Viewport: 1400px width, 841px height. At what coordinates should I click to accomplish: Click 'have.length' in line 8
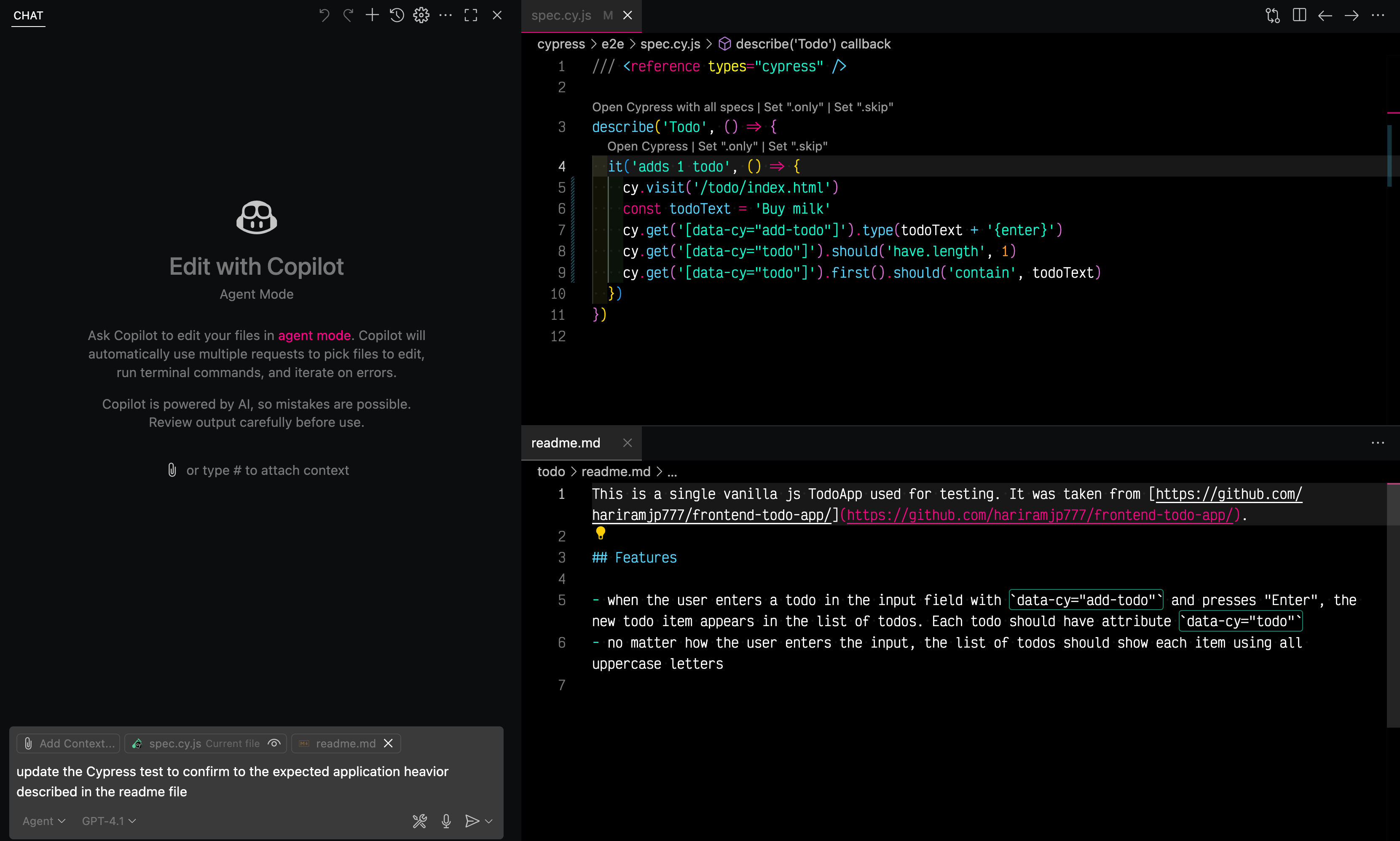936,252
